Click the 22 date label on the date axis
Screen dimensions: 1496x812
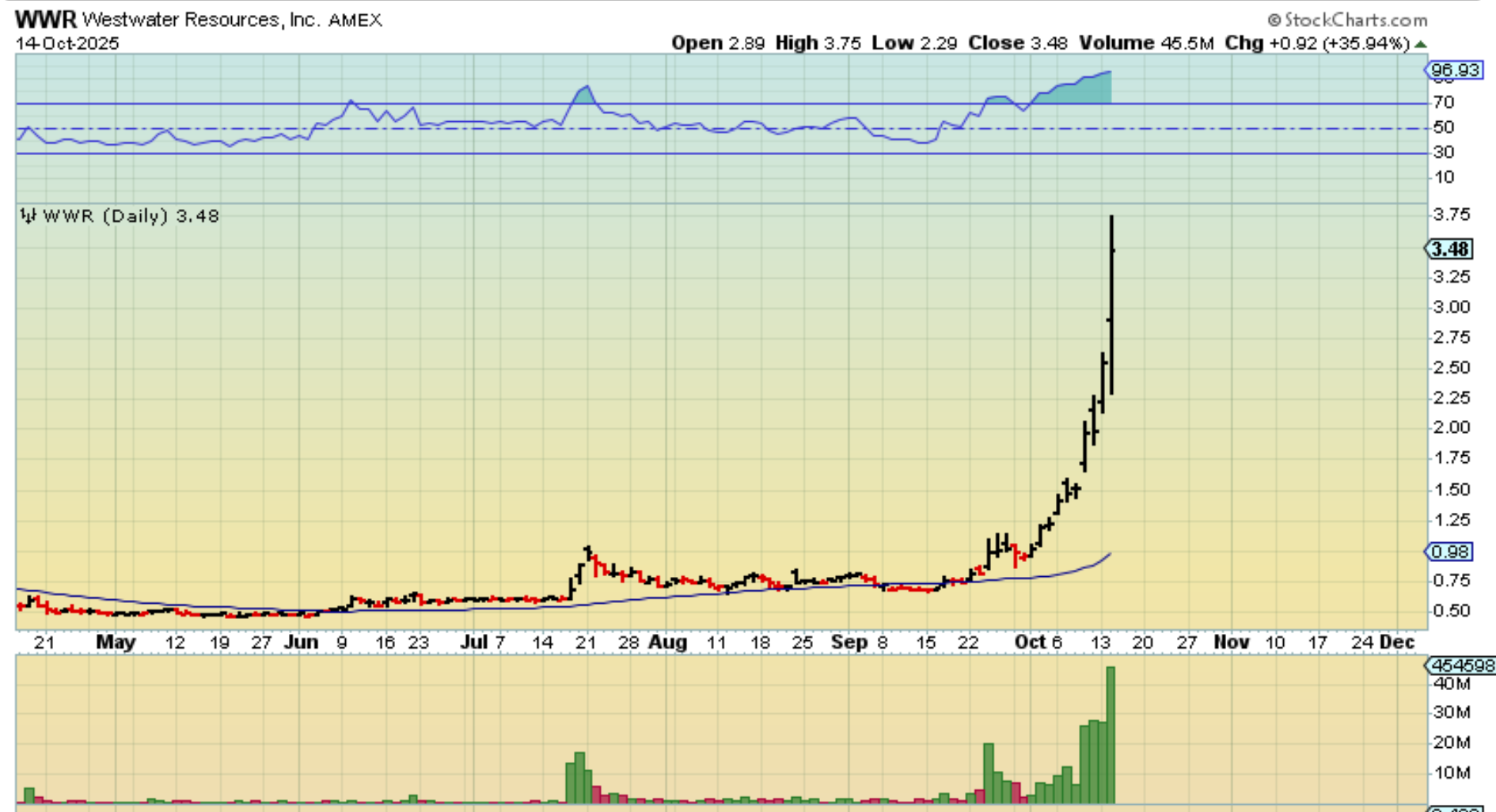click(x=968, y=643)
